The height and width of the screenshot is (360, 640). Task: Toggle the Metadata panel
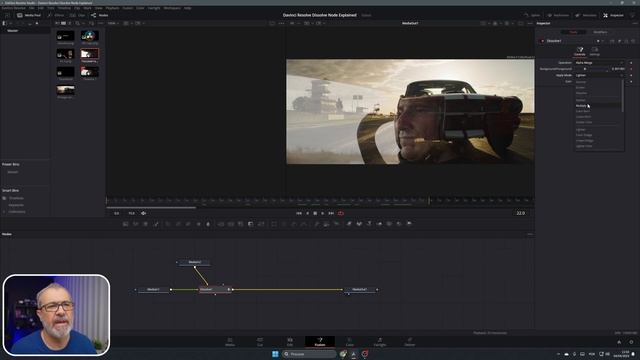(x=586, y=15)
